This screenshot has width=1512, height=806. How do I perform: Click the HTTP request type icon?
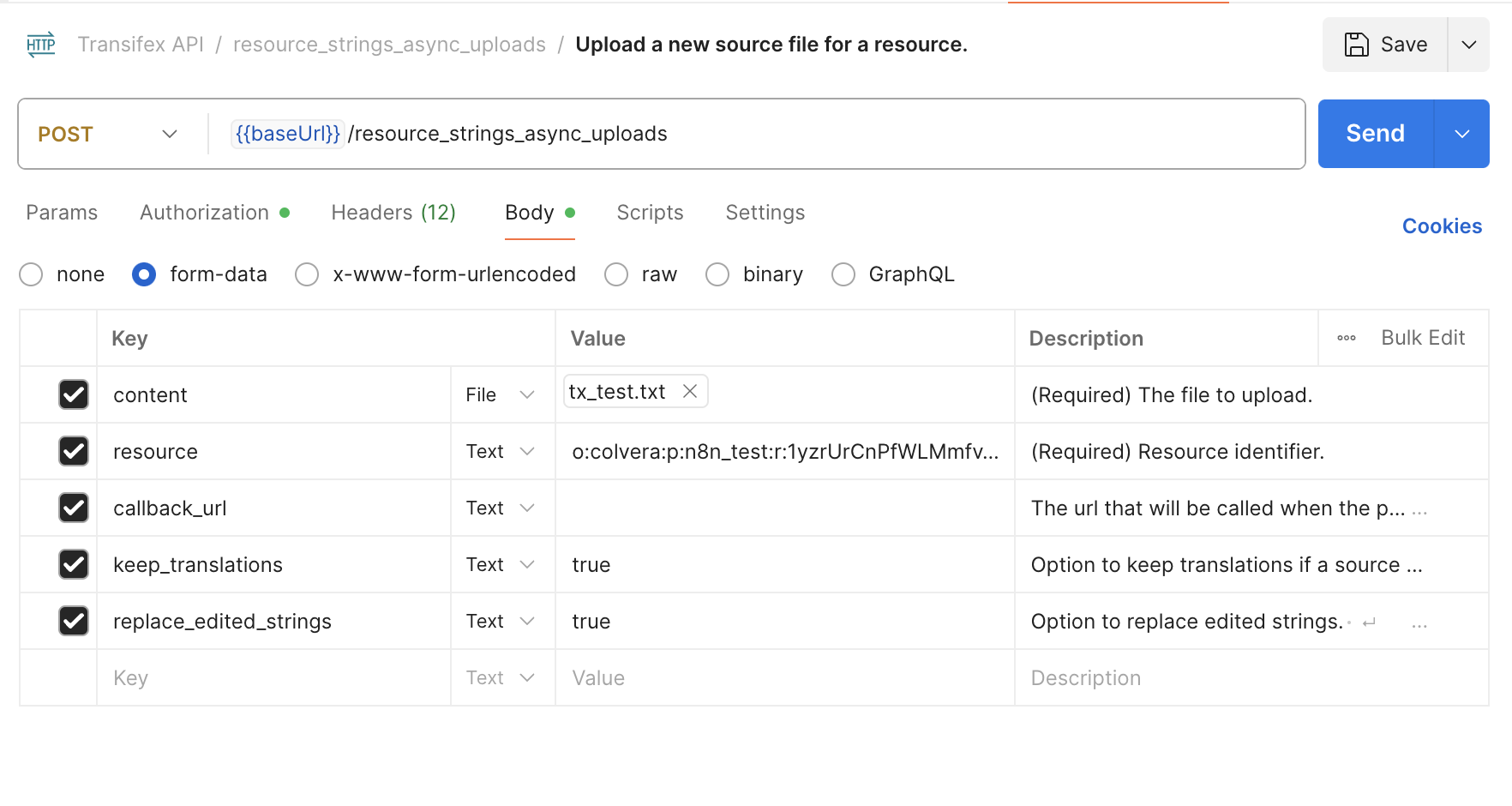click(41, 45)
